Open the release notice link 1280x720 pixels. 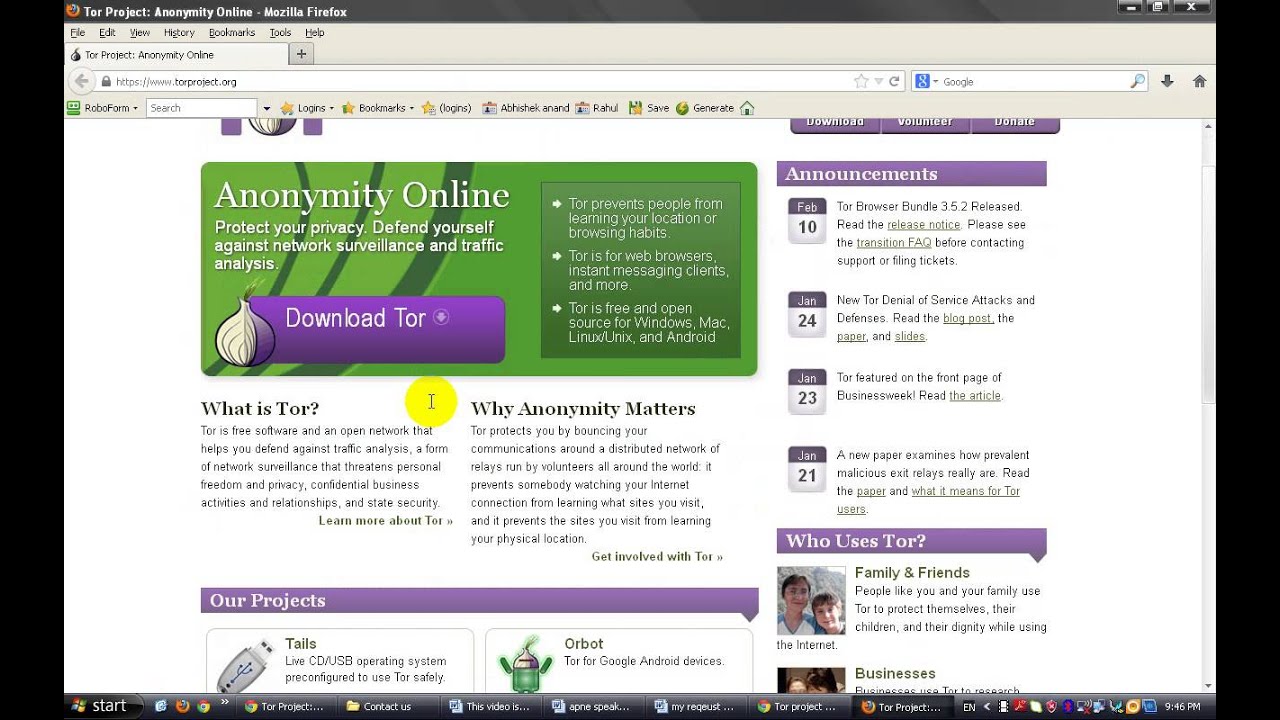point(923,225)
